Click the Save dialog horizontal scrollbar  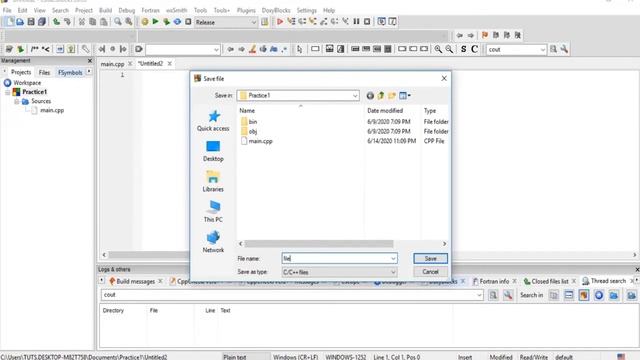[x=319, y=244]
